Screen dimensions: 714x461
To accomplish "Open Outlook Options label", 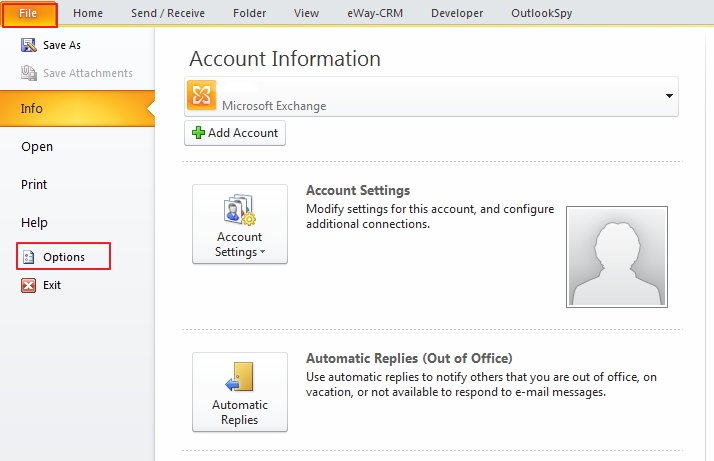I will [64, 257].
